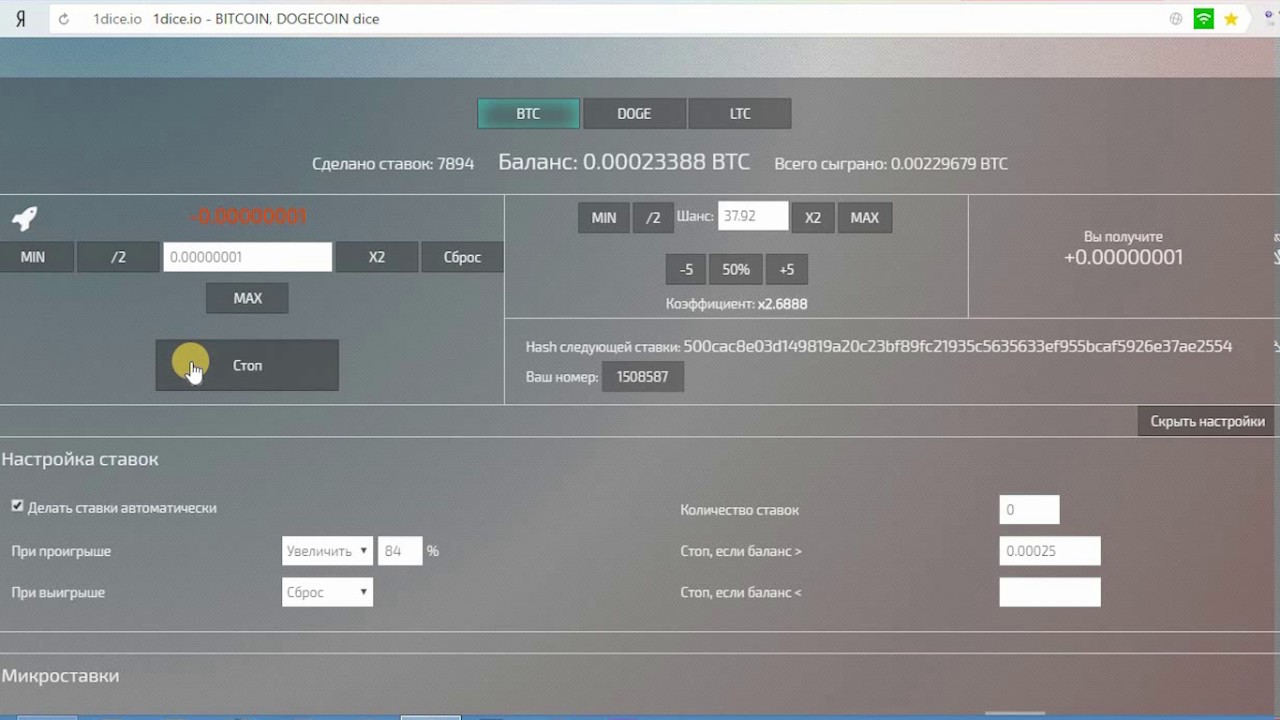Stop auto betting with the Стоп button
Viewport: 1280px width, 720px height.
247,365
